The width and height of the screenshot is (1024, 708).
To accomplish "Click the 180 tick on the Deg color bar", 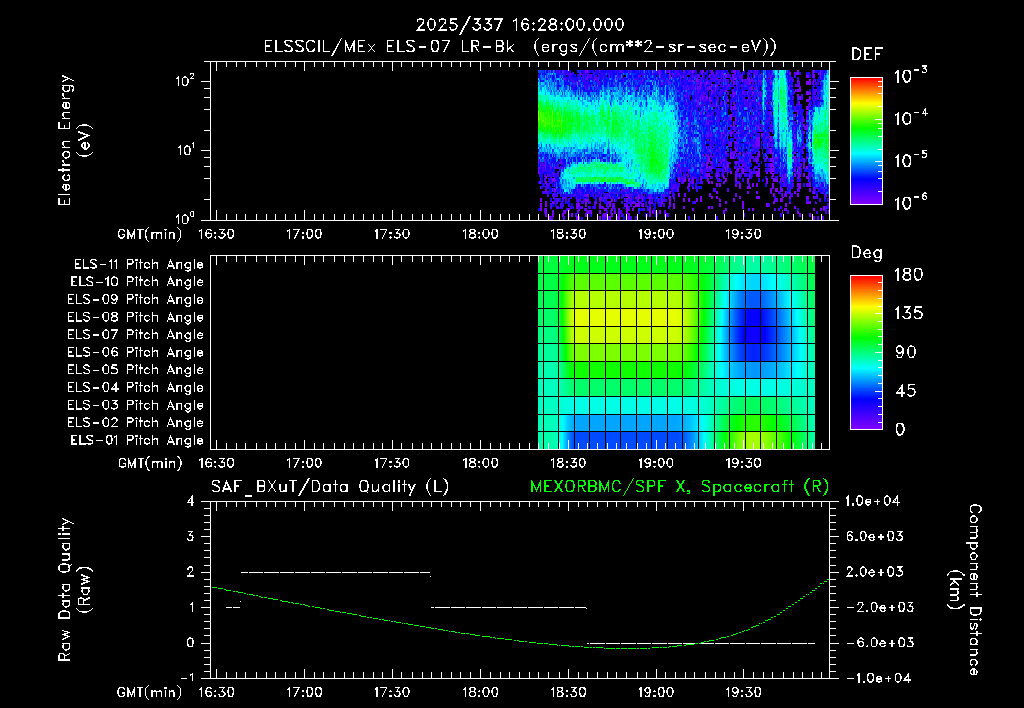I will tap(908, 275).
